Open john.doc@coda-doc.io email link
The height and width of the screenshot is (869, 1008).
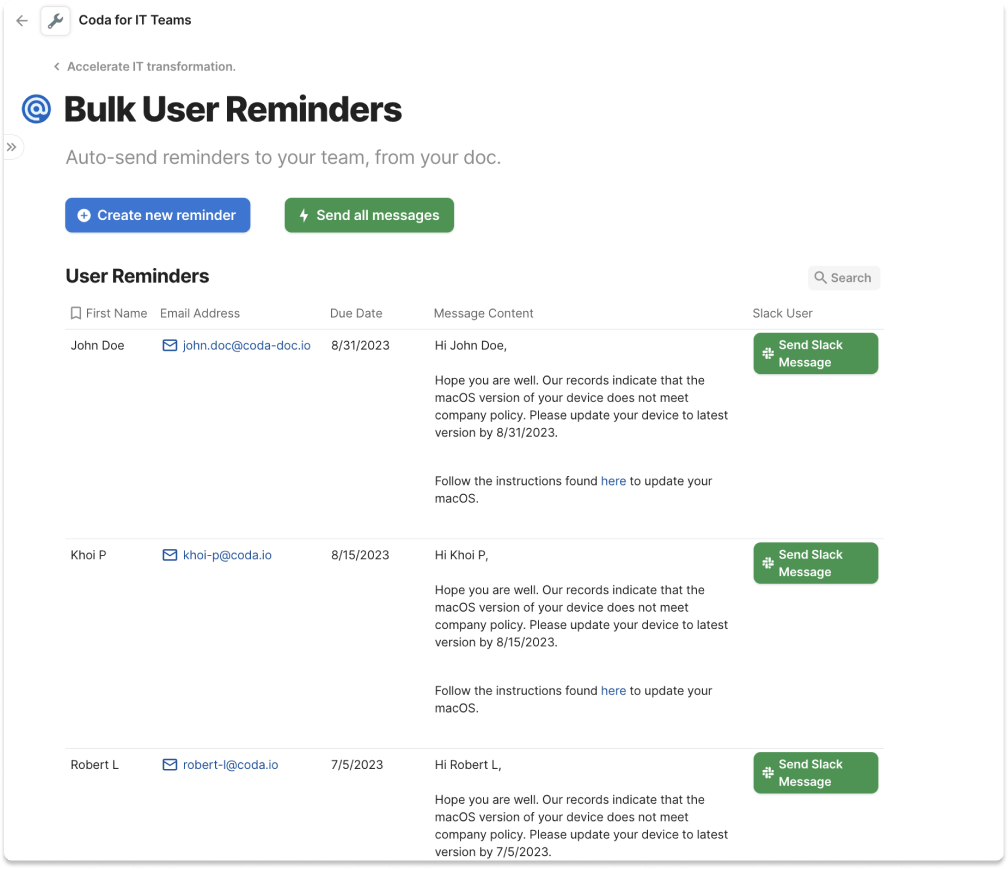(246, 345)
